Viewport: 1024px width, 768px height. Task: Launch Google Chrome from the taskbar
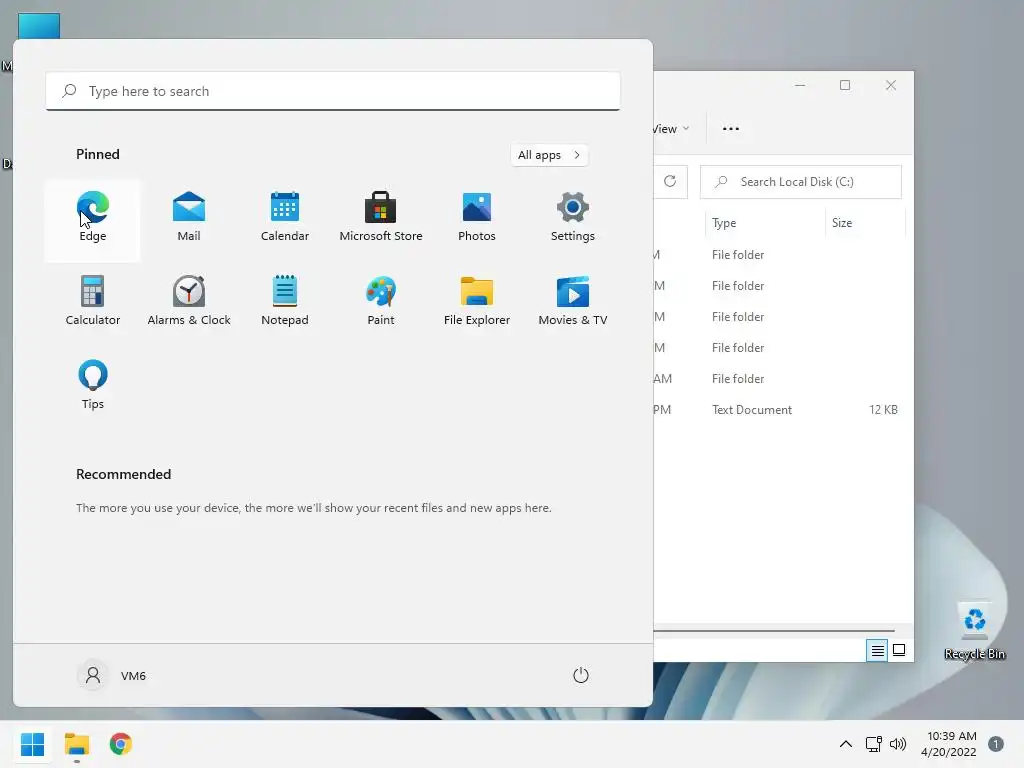pos(120,744)
